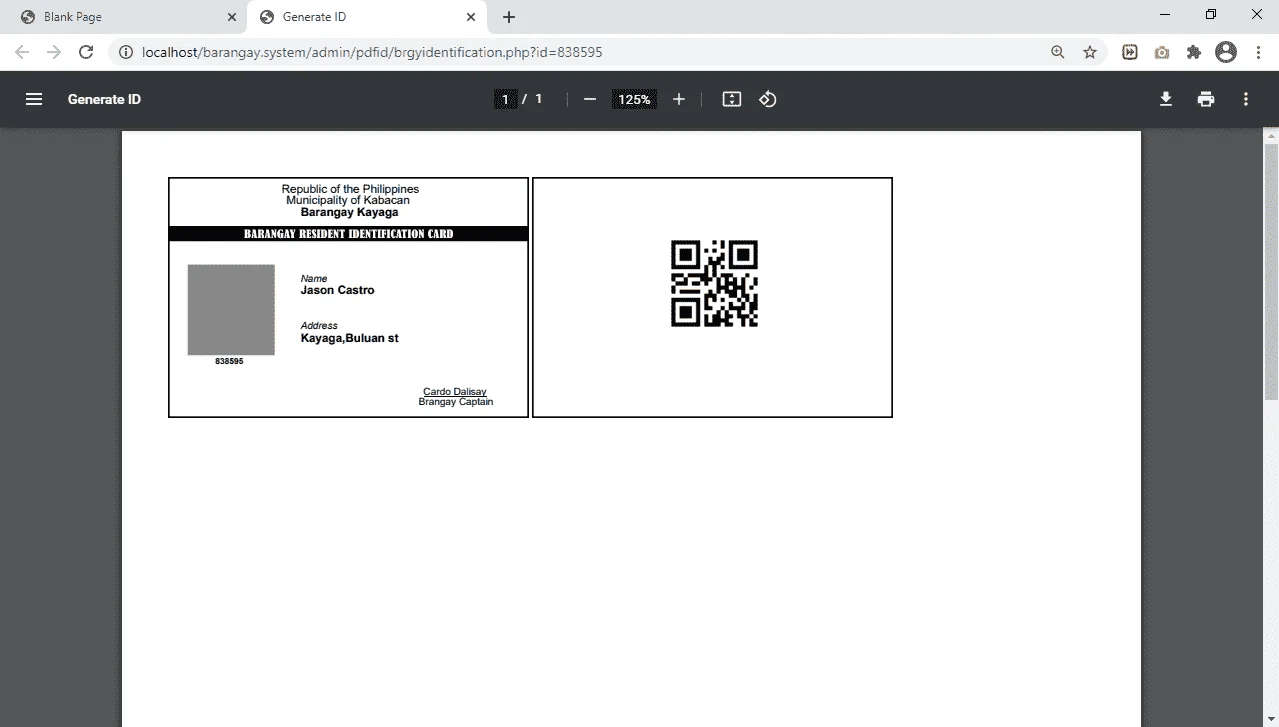Viewport: 1279px width, 727px height.
Task: Reload the current page
Action: point(86,52)
